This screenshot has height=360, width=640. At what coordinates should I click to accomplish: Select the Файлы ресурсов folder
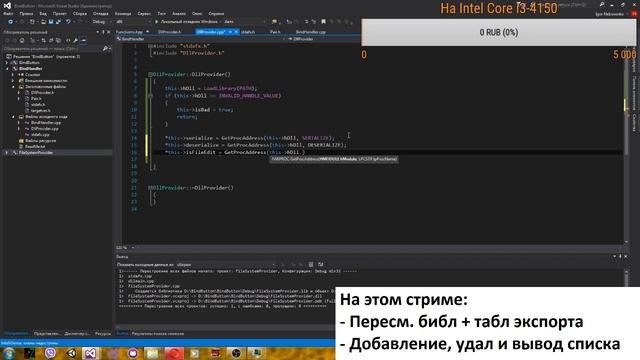click(x=40, y=140)
